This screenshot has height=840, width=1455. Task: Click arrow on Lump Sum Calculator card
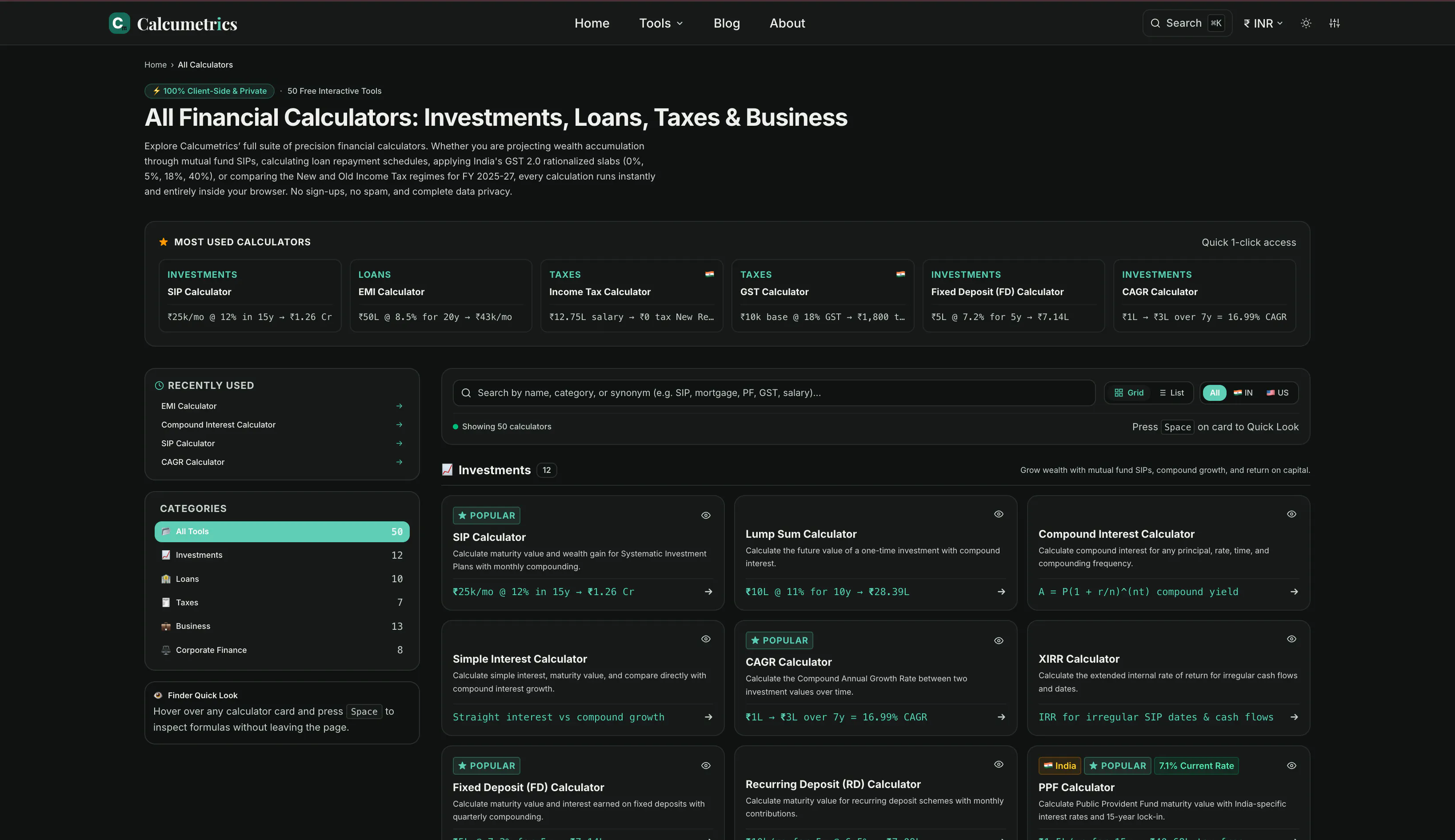coord(1002,592)
